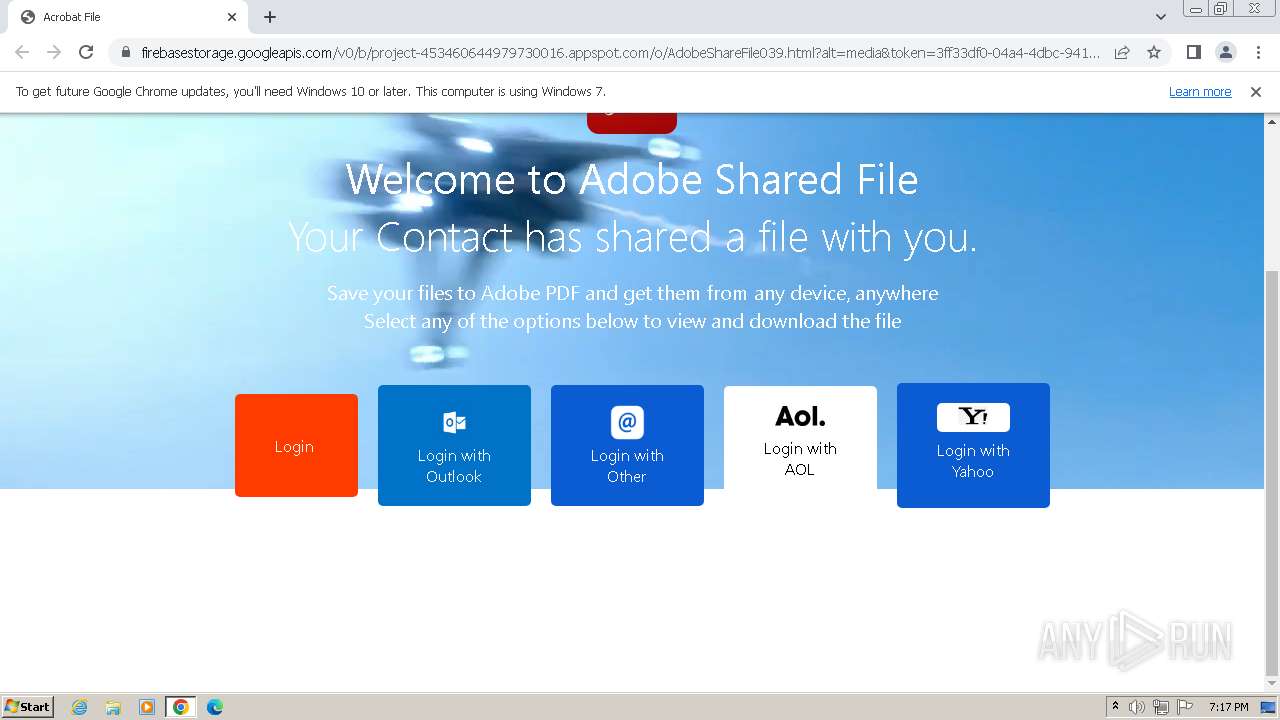Click the scrollbar down arrow

click(1272, 684)
